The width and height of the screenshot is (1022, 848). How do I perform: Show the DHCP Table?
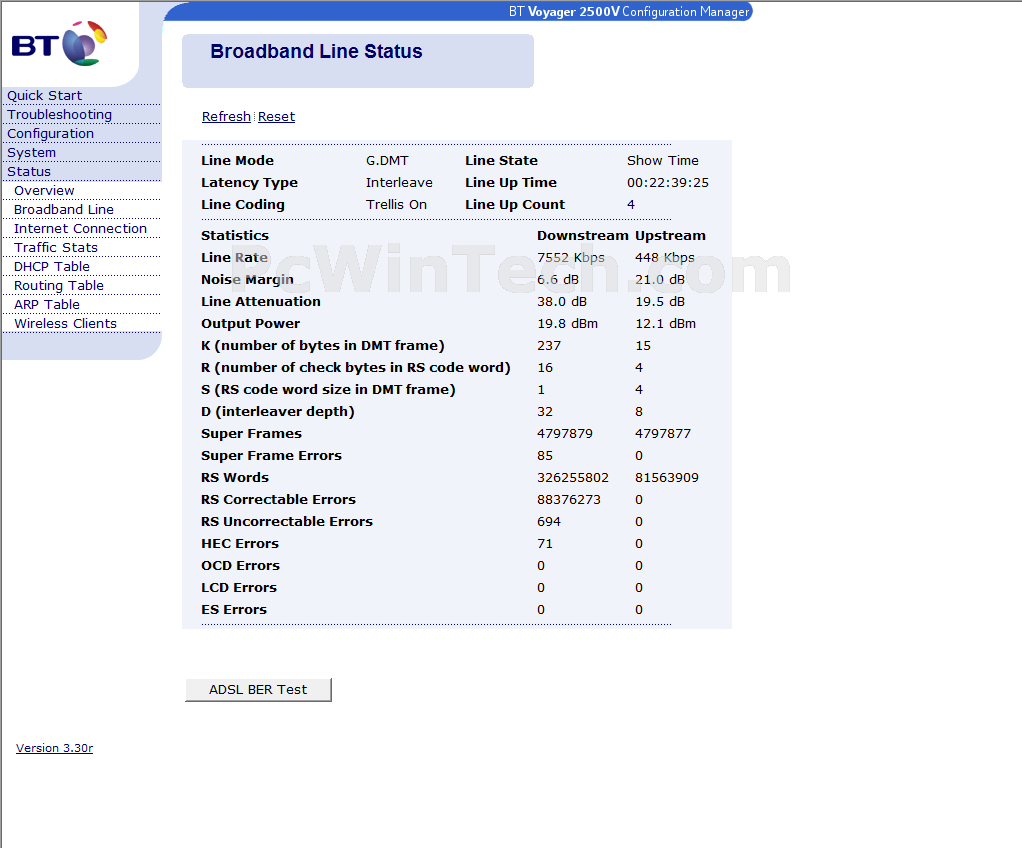[x=52, y=266]
